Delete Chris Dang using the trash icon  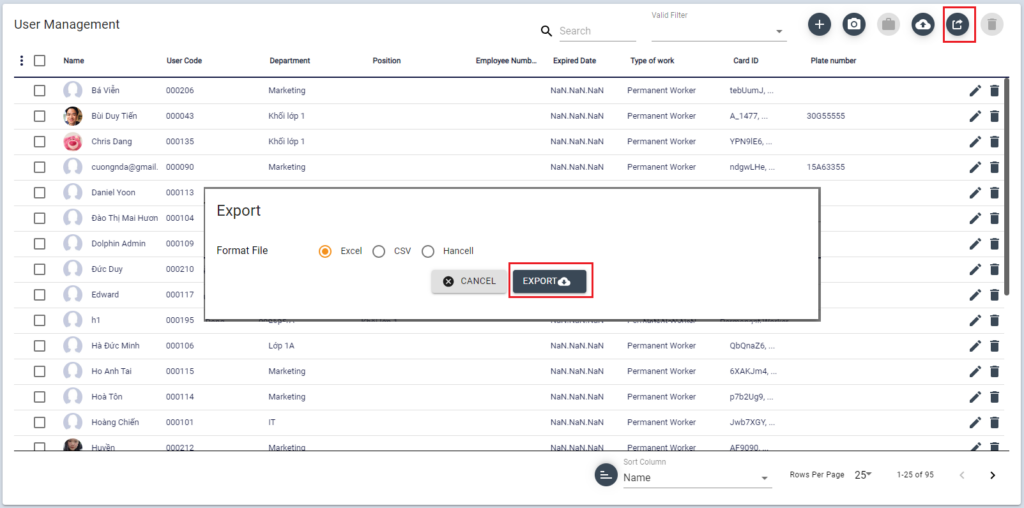point(994,142)
